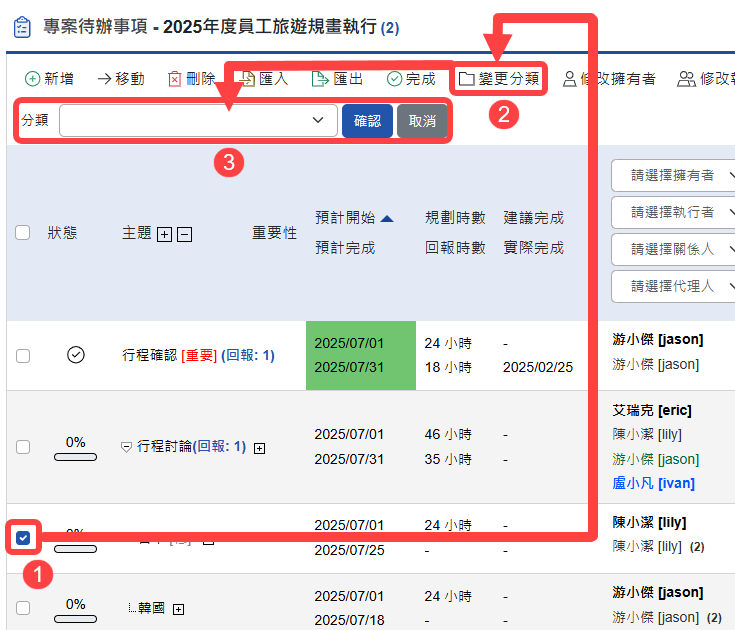Viewport: 735px width, 630px height.
Task: Collapse all subjects with minus icon beside 主題
Action: click(x=184, y=233)
